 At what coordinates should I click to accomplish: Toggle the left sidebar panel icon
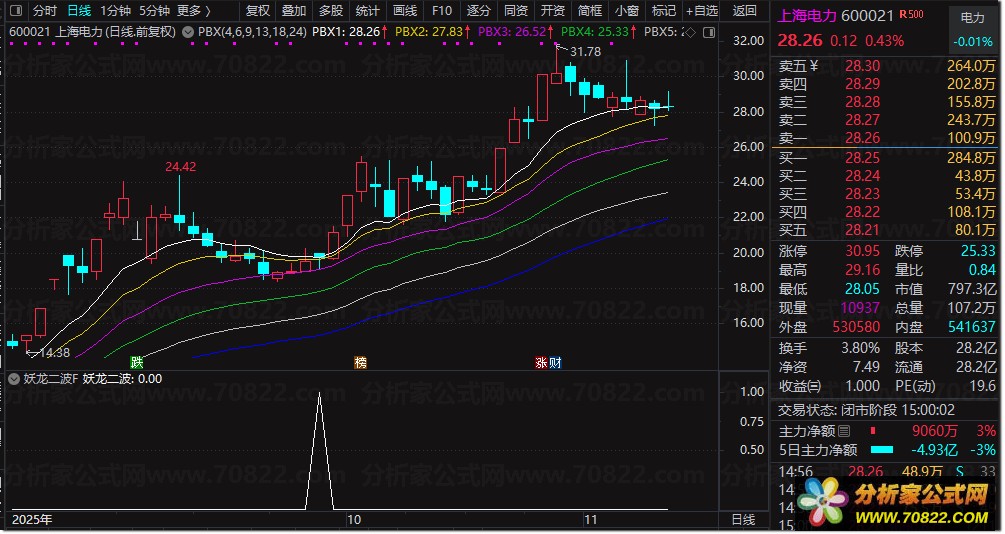pos(17,11)
